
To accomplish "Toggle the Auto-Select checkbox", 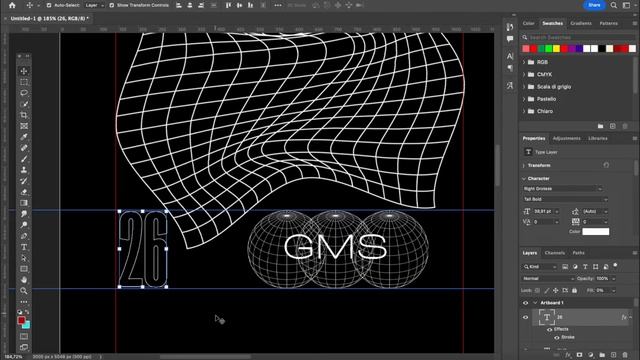I will tap(49, 5).
